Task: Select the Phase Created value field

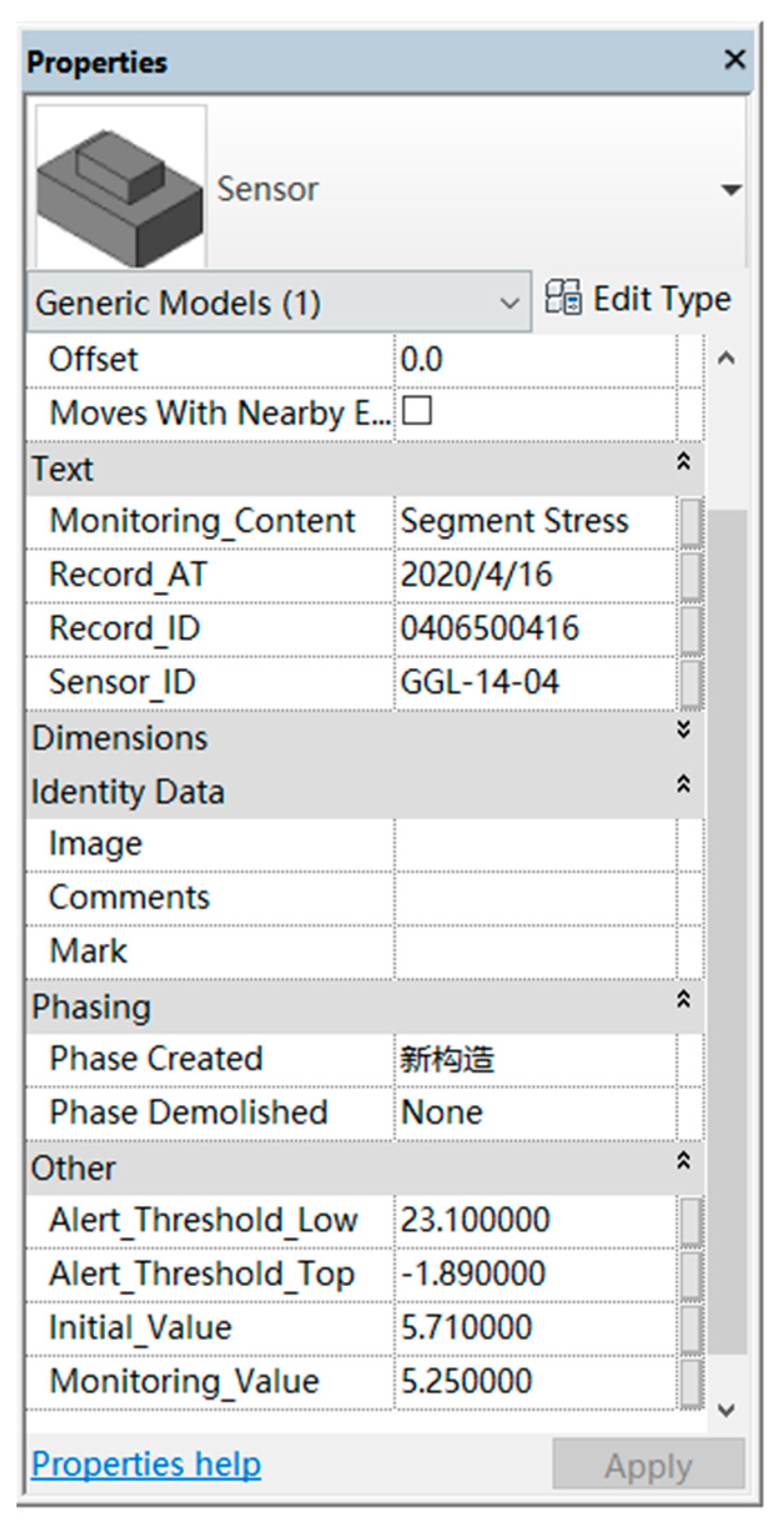Action: pos(535,1059)
